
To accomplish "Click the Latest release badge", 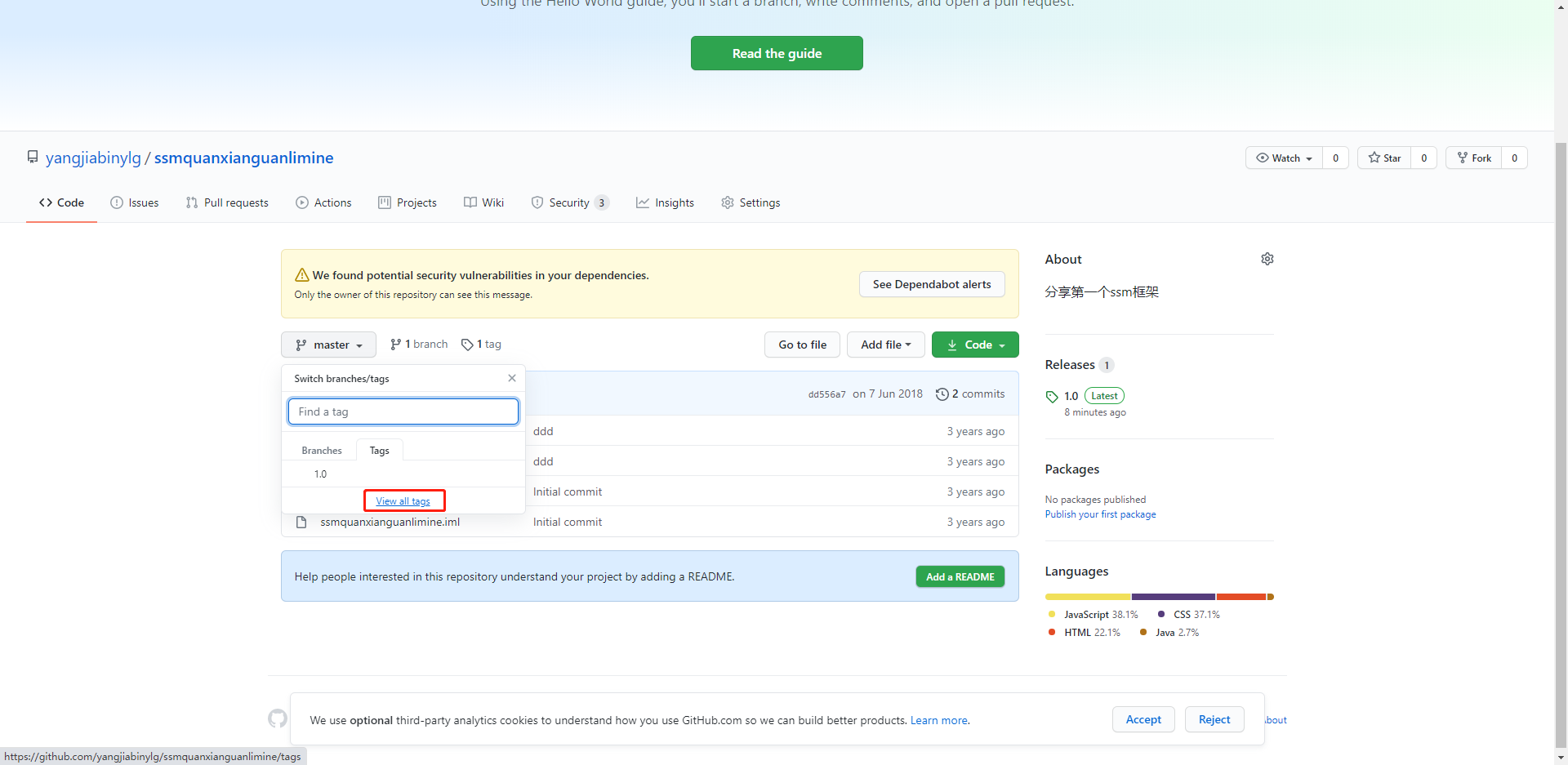I will coord(1104,396).
